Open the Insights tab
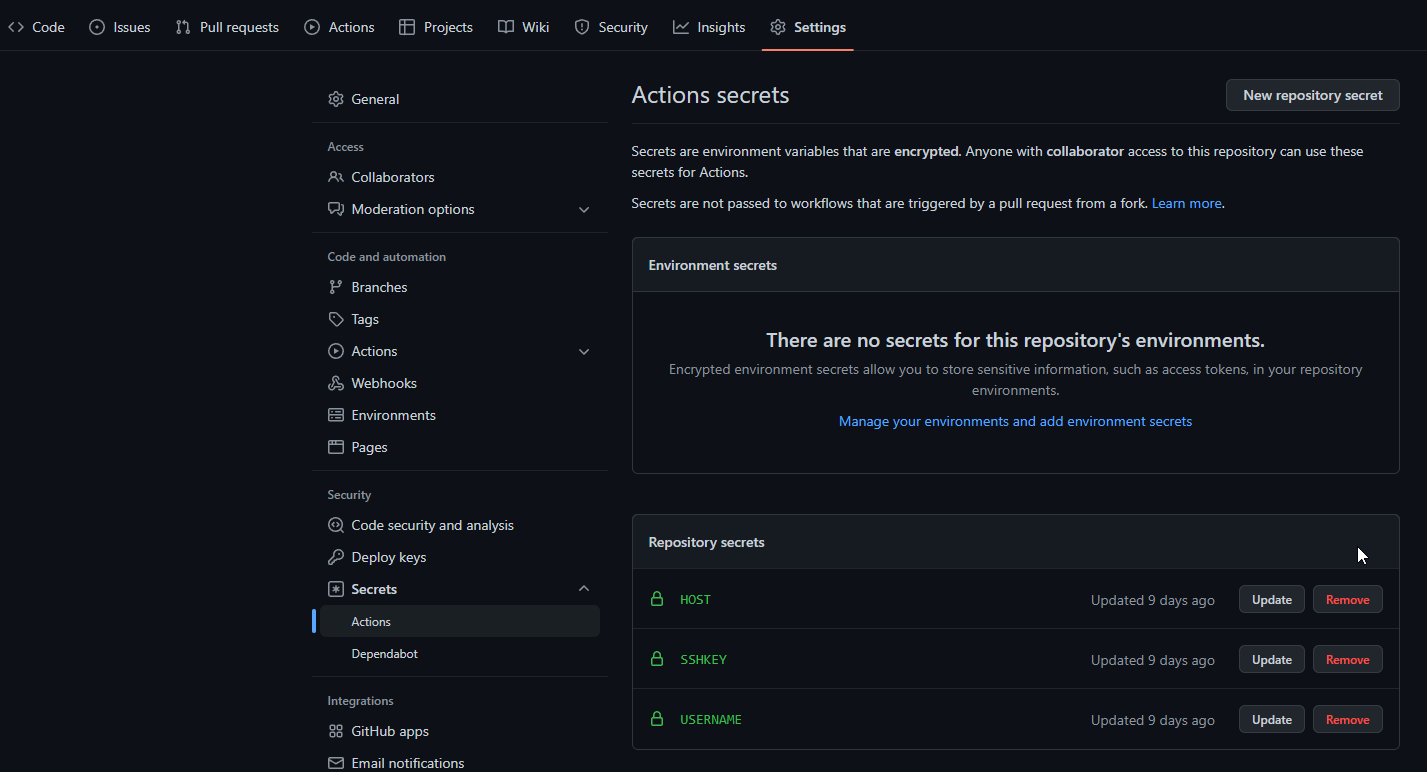Screen dimensions: 1427x772 pyautogui.click(x=709, y=27)
